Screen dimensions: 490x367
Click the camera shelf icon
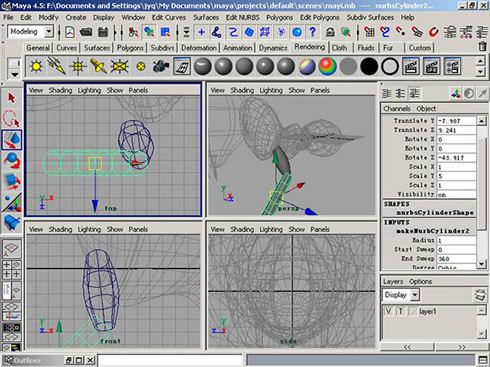[x=161, y=66]
